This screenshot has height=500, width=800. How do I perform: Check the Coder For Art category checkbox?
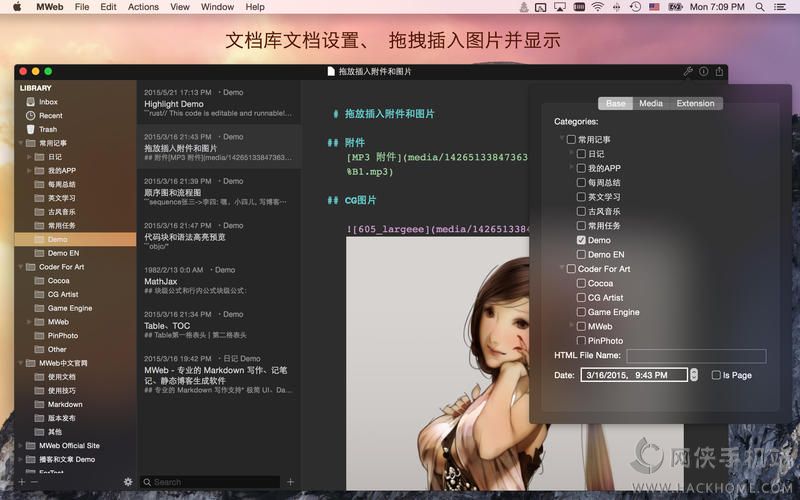571,268
